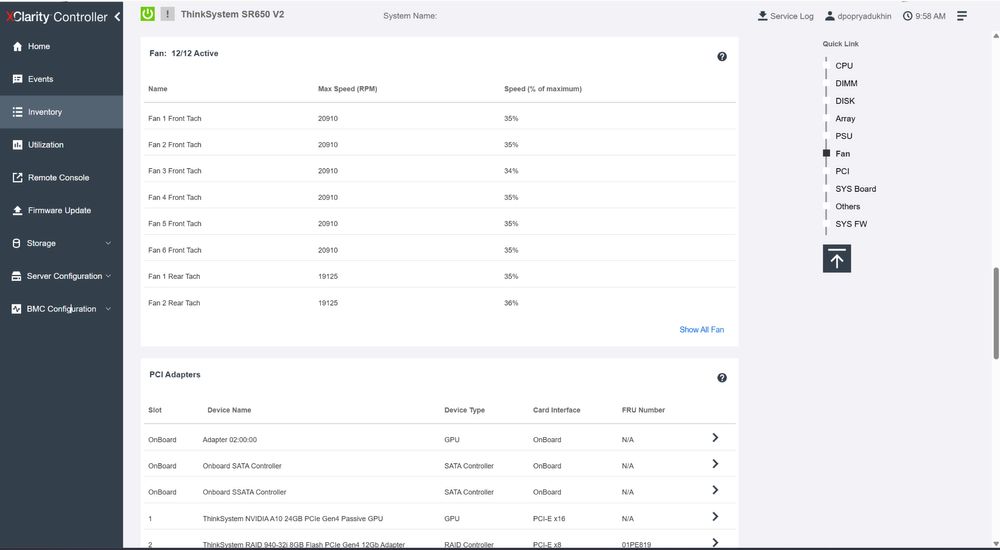Open Remote Console page
This screenshot has width=1000, height=550.
[59, 177]
